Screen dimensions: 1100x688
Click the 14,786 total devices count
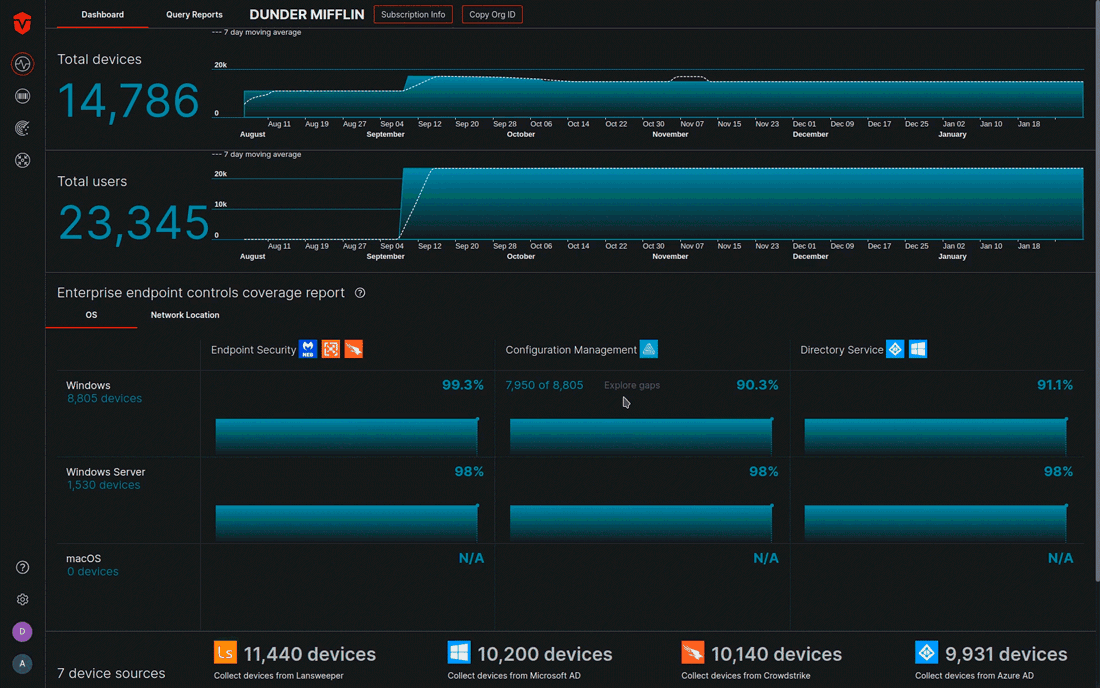(128, 100)
